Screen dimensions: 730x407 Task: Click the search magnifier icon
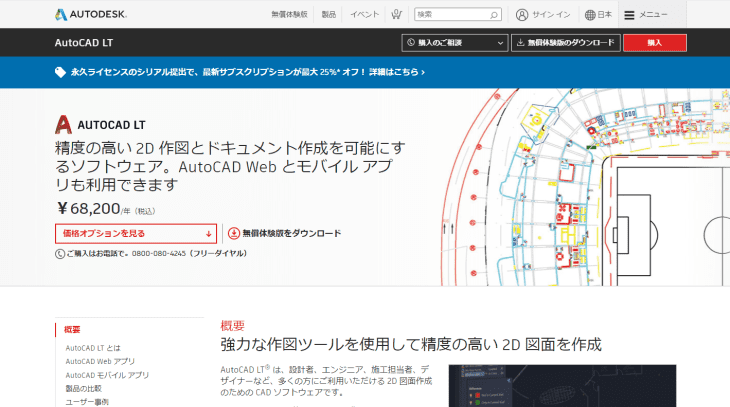click(493, 15)
